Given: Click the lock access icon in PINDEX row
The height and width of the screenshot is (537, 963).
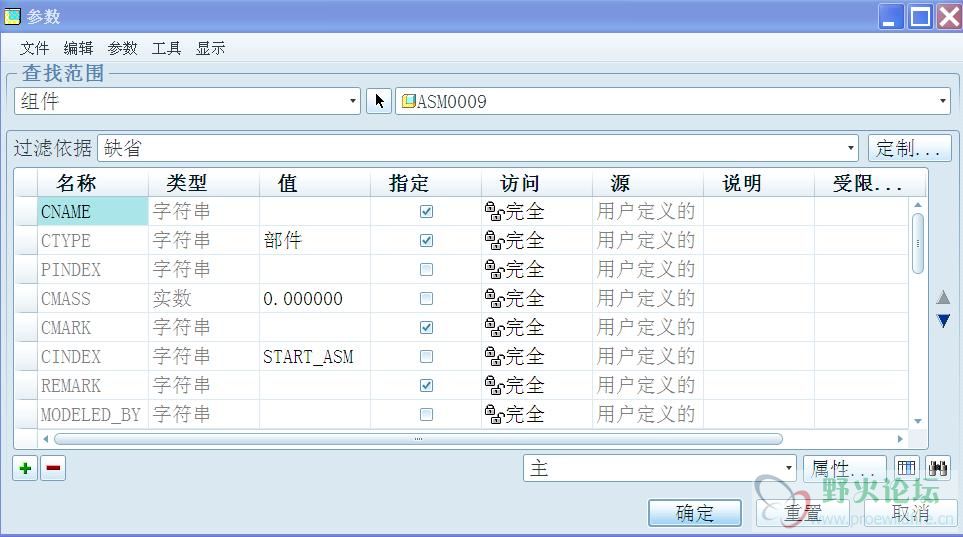Looking at the screenshot, I should (x=494, y=269).
